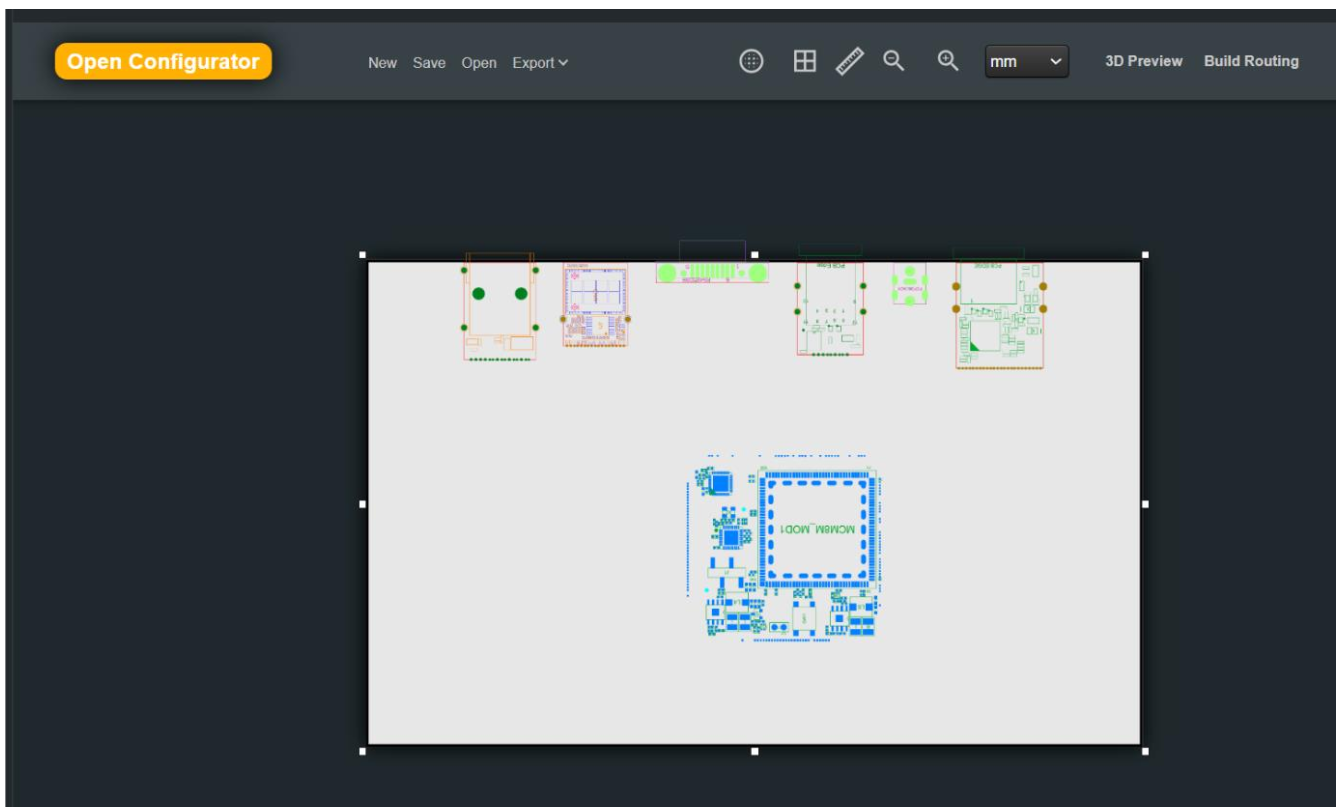Click the top-right board resize handle
Image resolution: width=1338 pixels, height=807 pixels.
click(1145, 255)
